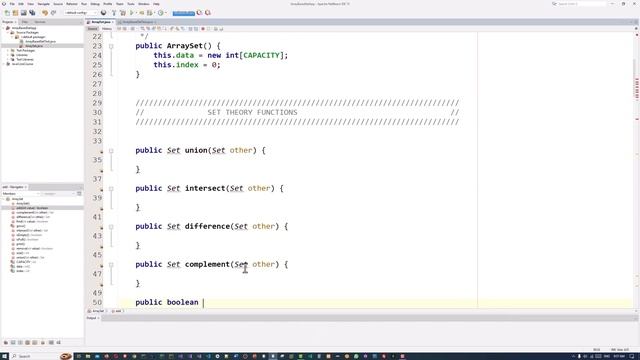640x360 pixels.
Task: Click the Comment editor toolbar icon
Action: (x=216, y=29)
